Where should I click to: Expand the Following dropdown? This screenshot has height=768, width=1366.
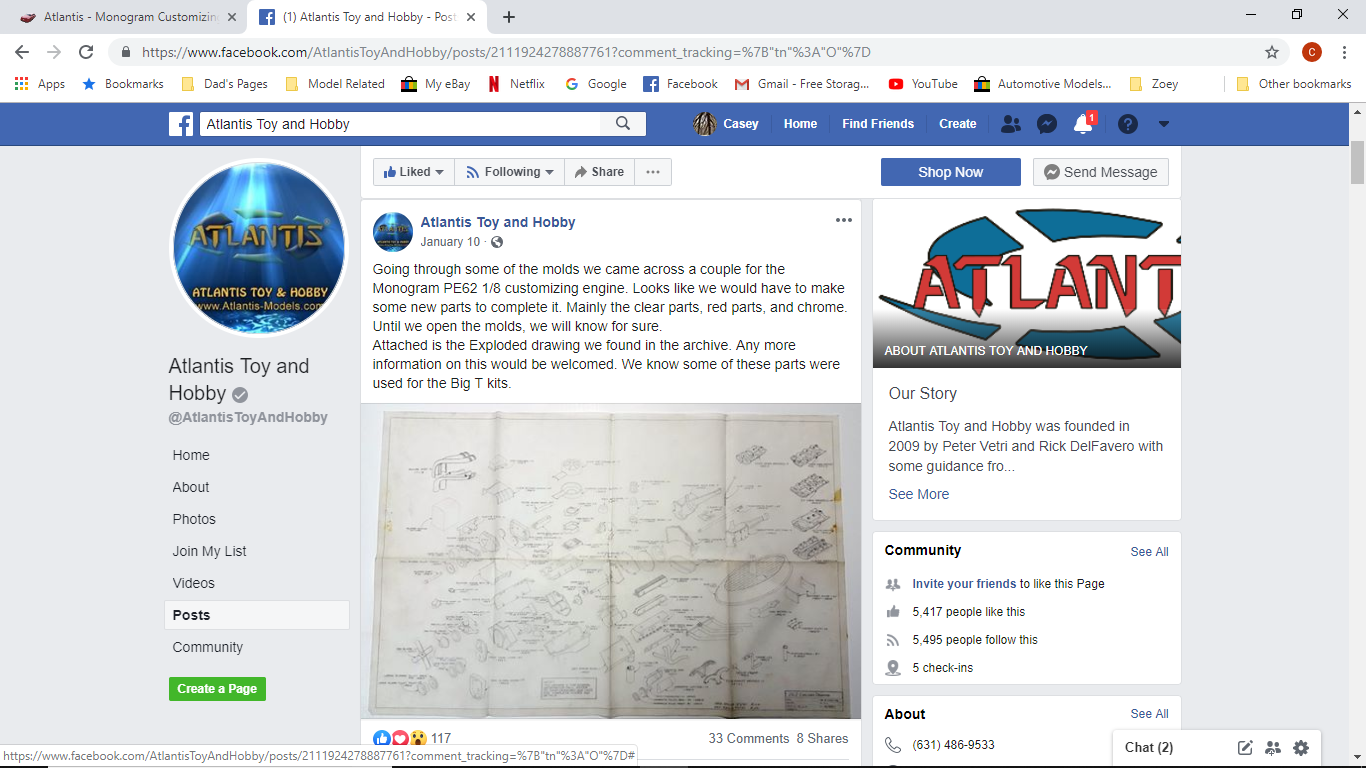point(510,172)
